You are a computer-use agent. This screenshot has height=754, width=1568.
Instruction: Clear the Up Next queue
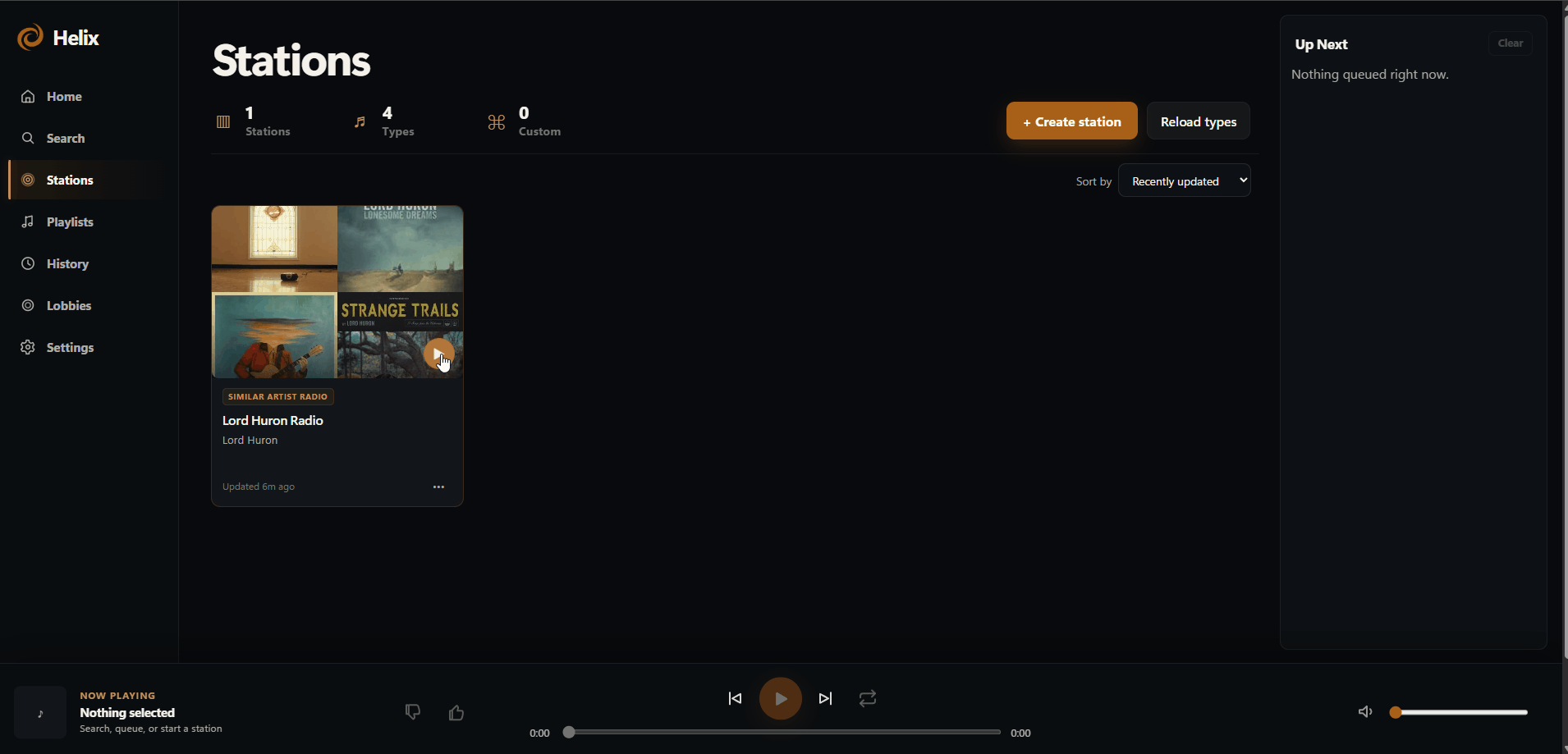[x=1510, y=43]
